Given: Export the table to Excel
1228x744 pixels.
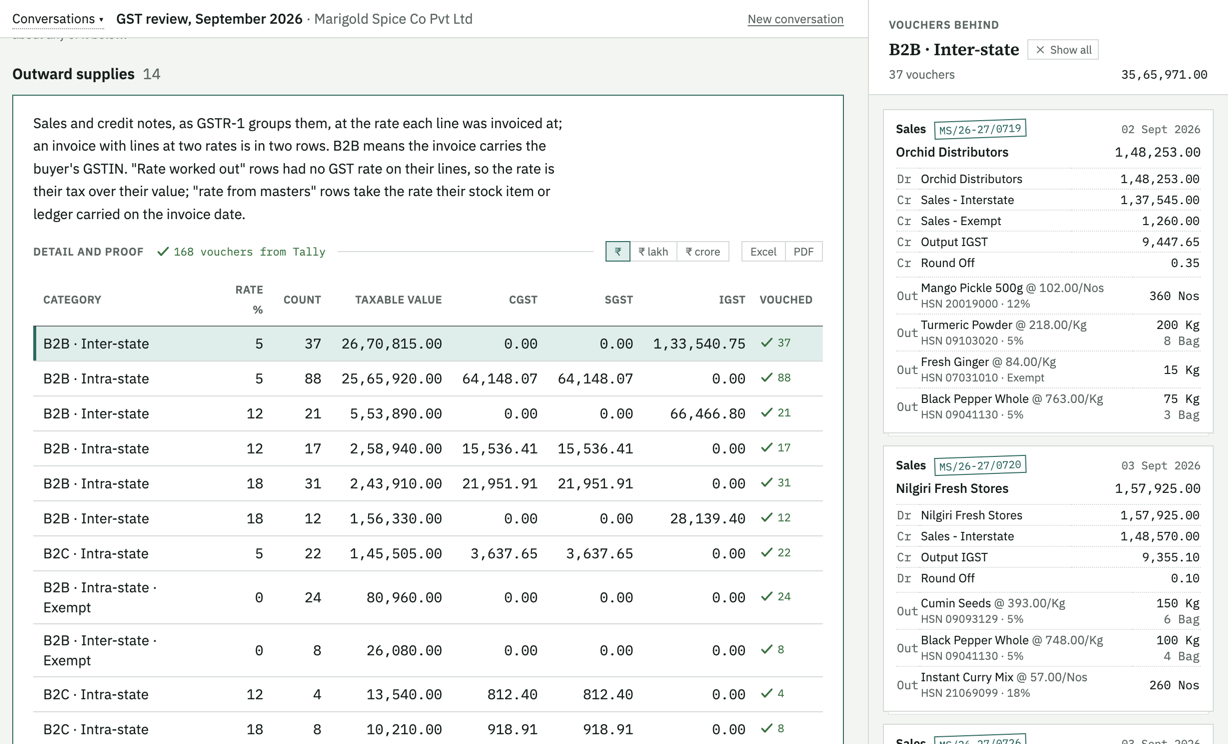Looking at the screenshot, I should (x=763, y=252).
